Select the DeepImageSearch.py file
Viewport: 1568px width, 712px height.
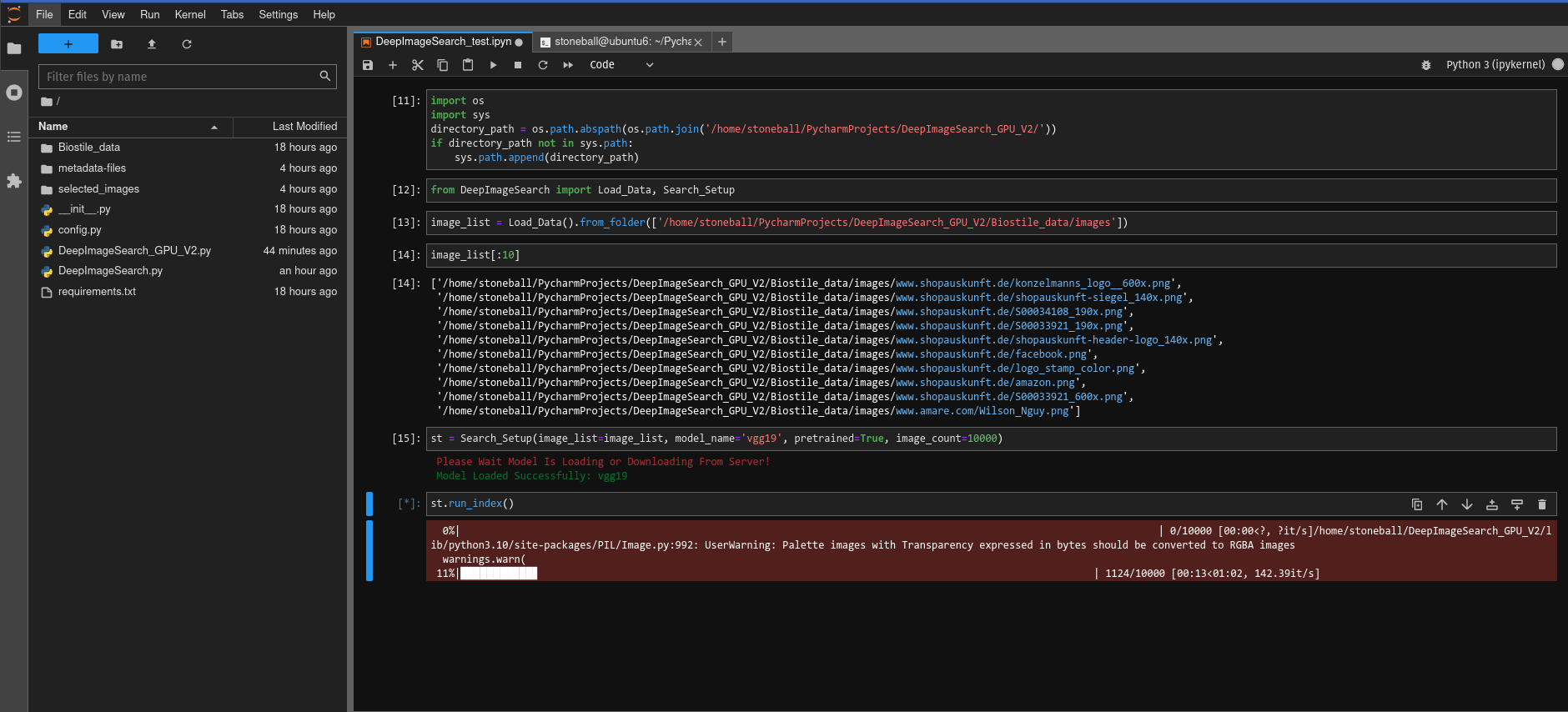[188, 271]
